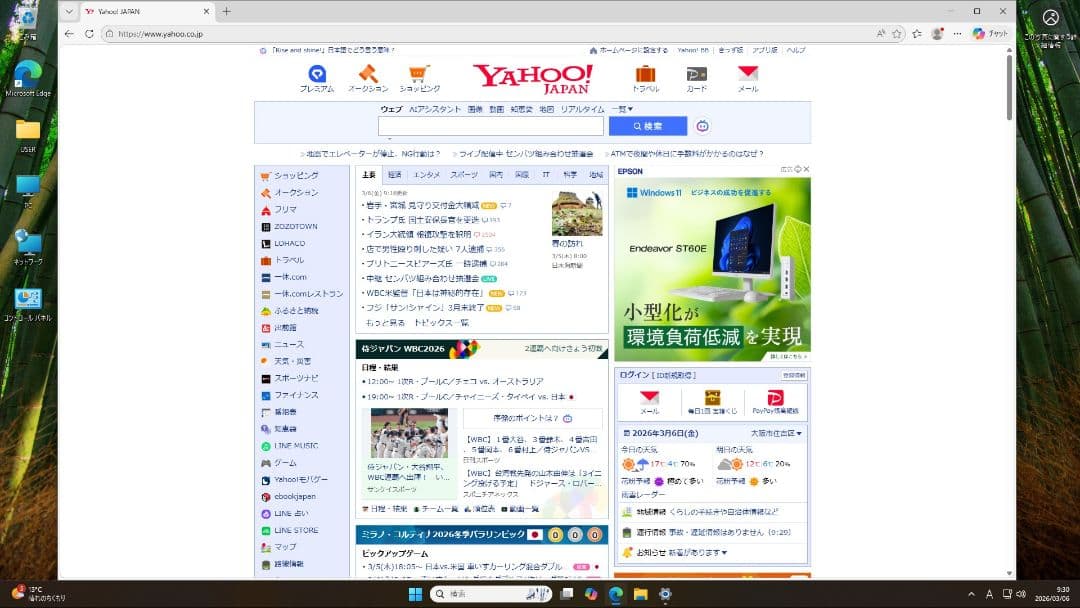
Task: Click the blue 検索 search button
Action: coord(647,126)
